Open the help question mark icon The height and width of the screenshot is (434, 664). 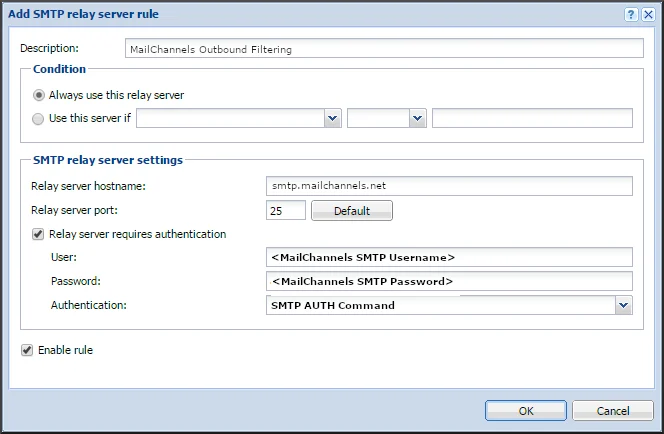tap(631, 14)
